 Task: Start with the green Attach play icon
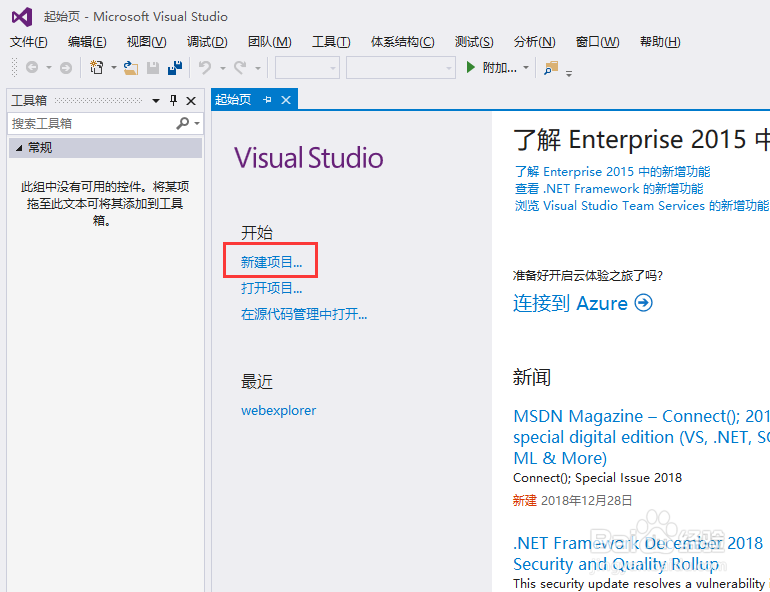pyautogui.click(x=470, y=67)
